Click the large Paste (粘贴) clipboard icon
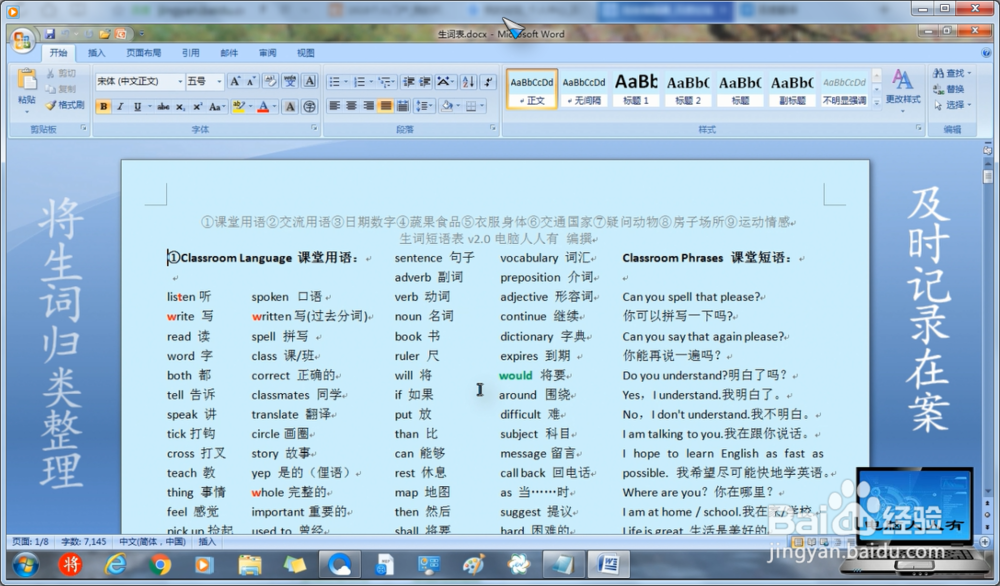The height and width of the screenshot is (586, 1000). pos(27,80)
